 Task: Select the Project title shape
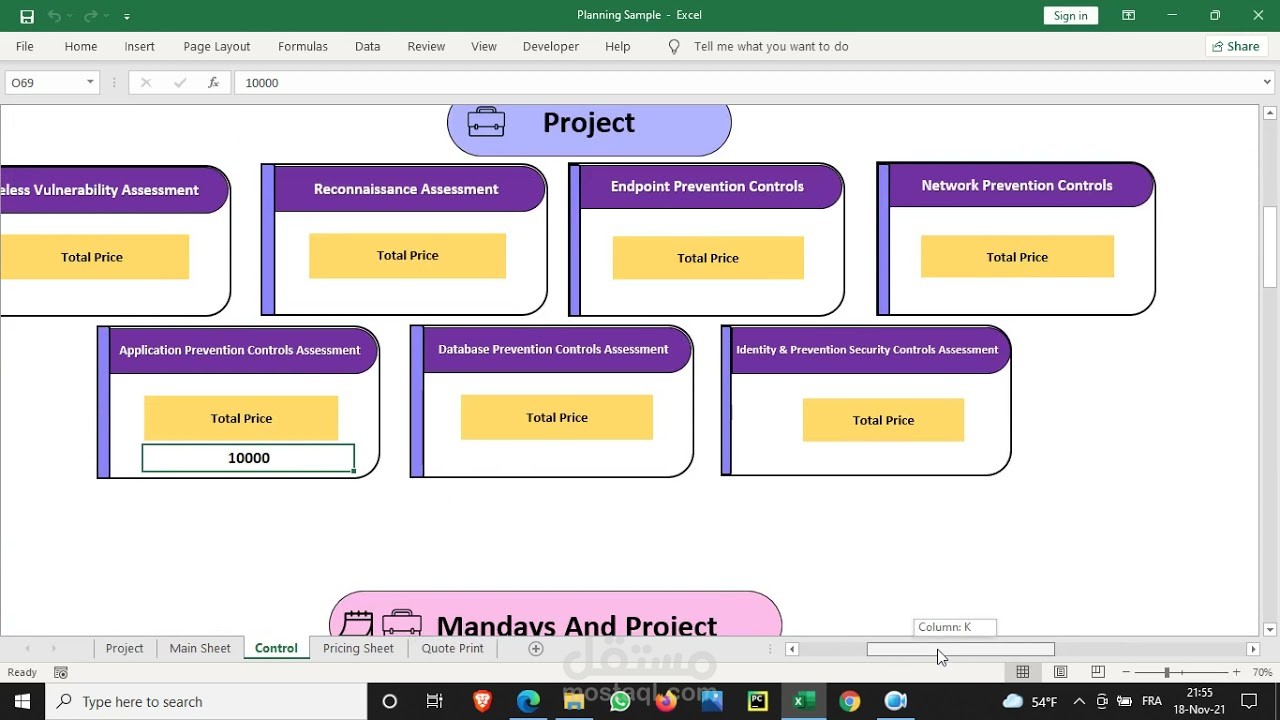tap(589, 128)
